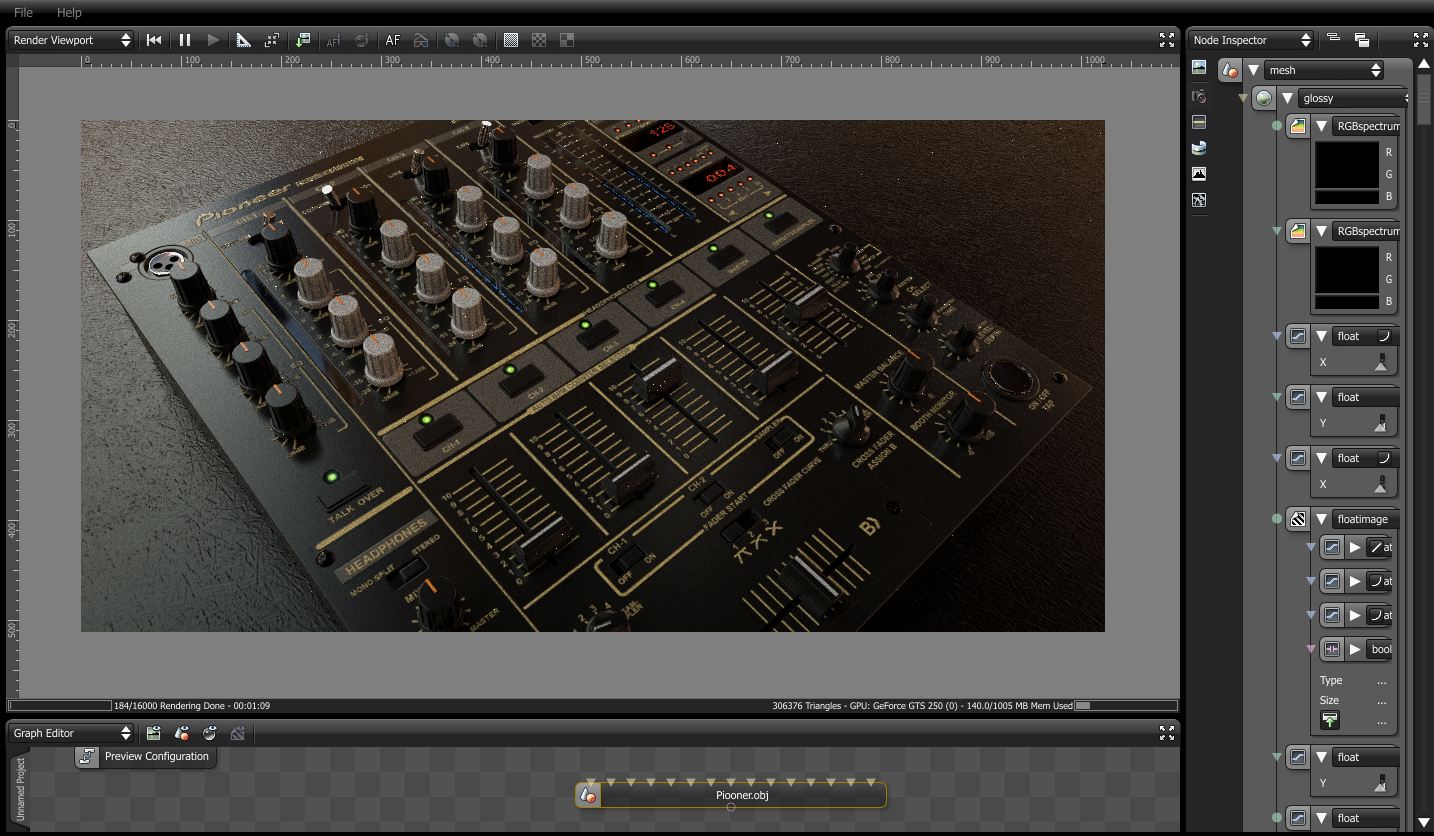1434x836 pixels.
Task: Save the render image with green arrow icon
Action: click(x=303, y=40)
